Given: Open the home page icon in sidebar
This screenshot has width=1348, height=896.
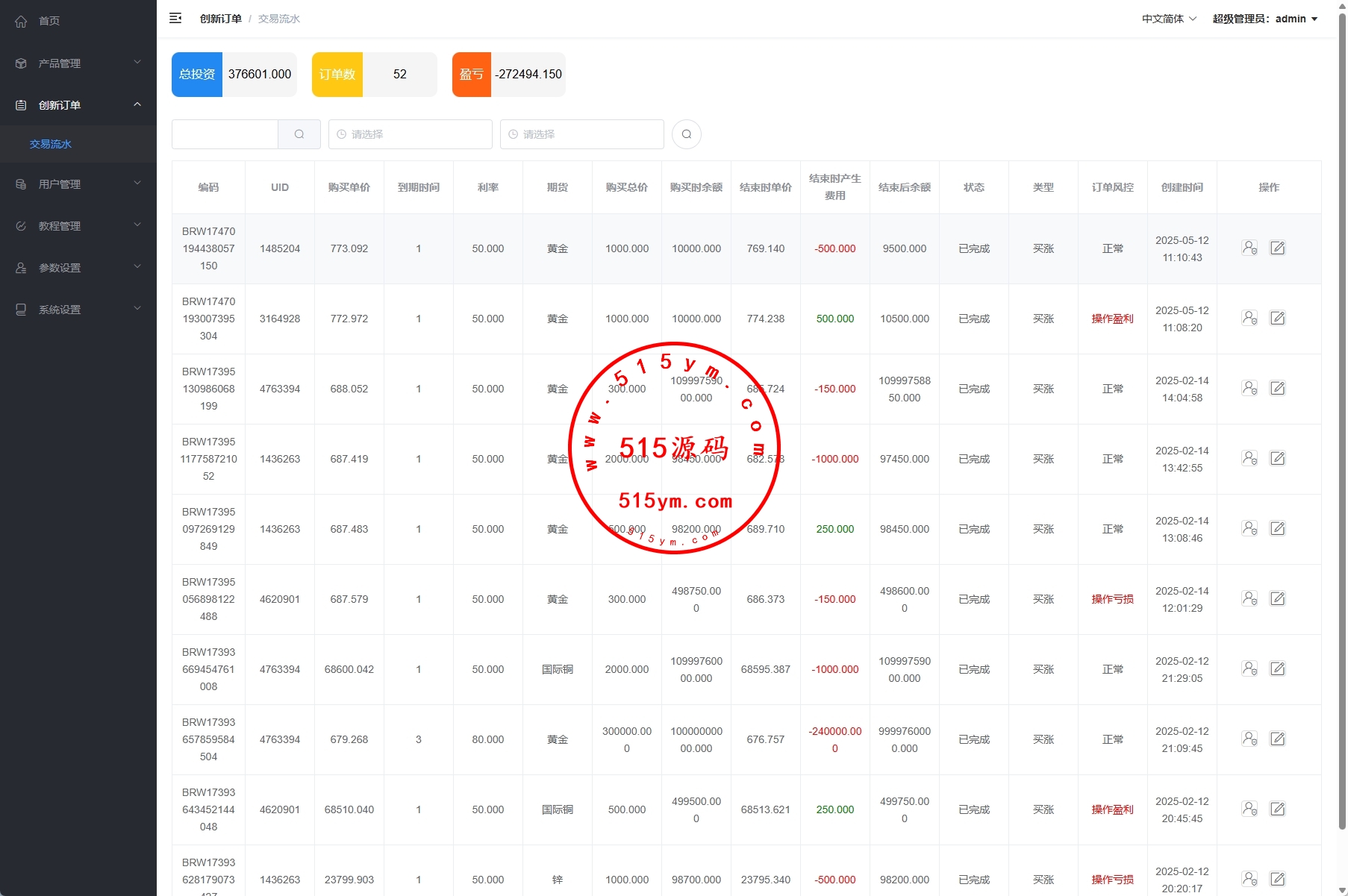Looking at the screenshot, I should tap(21, 21).
